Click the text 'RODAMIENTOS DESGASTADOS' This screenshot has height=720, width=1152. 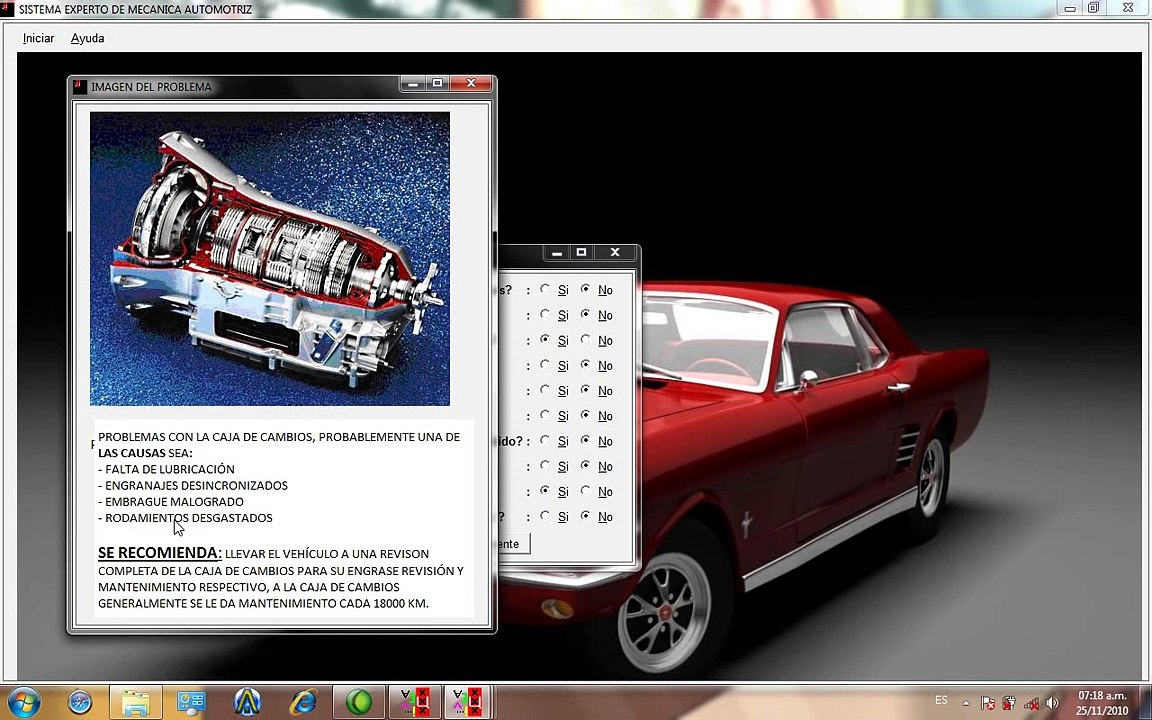click(x=189, y=517)
